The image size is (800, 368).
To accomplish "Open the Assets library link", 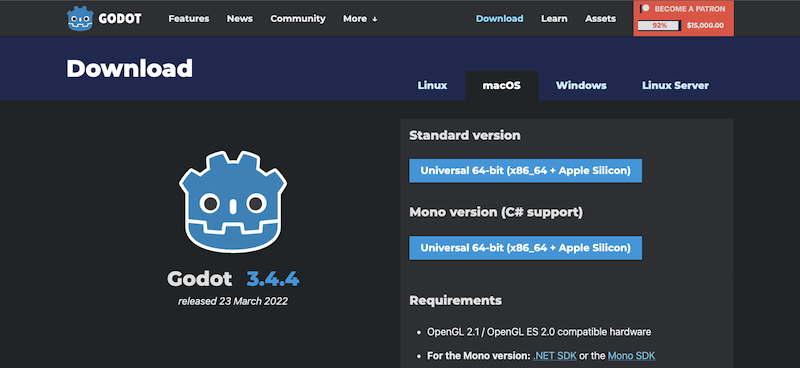I will pos(601,18).
